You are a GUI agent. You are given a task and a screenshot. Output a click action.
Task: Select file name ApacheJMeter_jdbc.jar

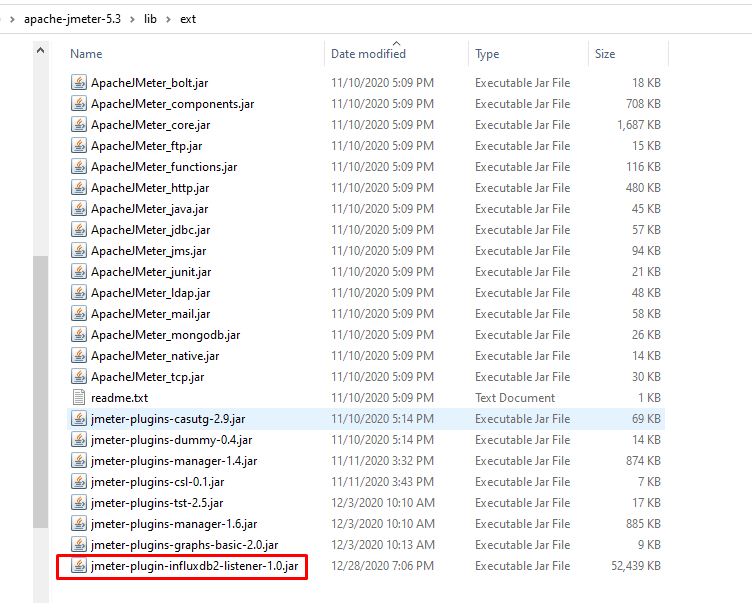click(x=151, y=230)
